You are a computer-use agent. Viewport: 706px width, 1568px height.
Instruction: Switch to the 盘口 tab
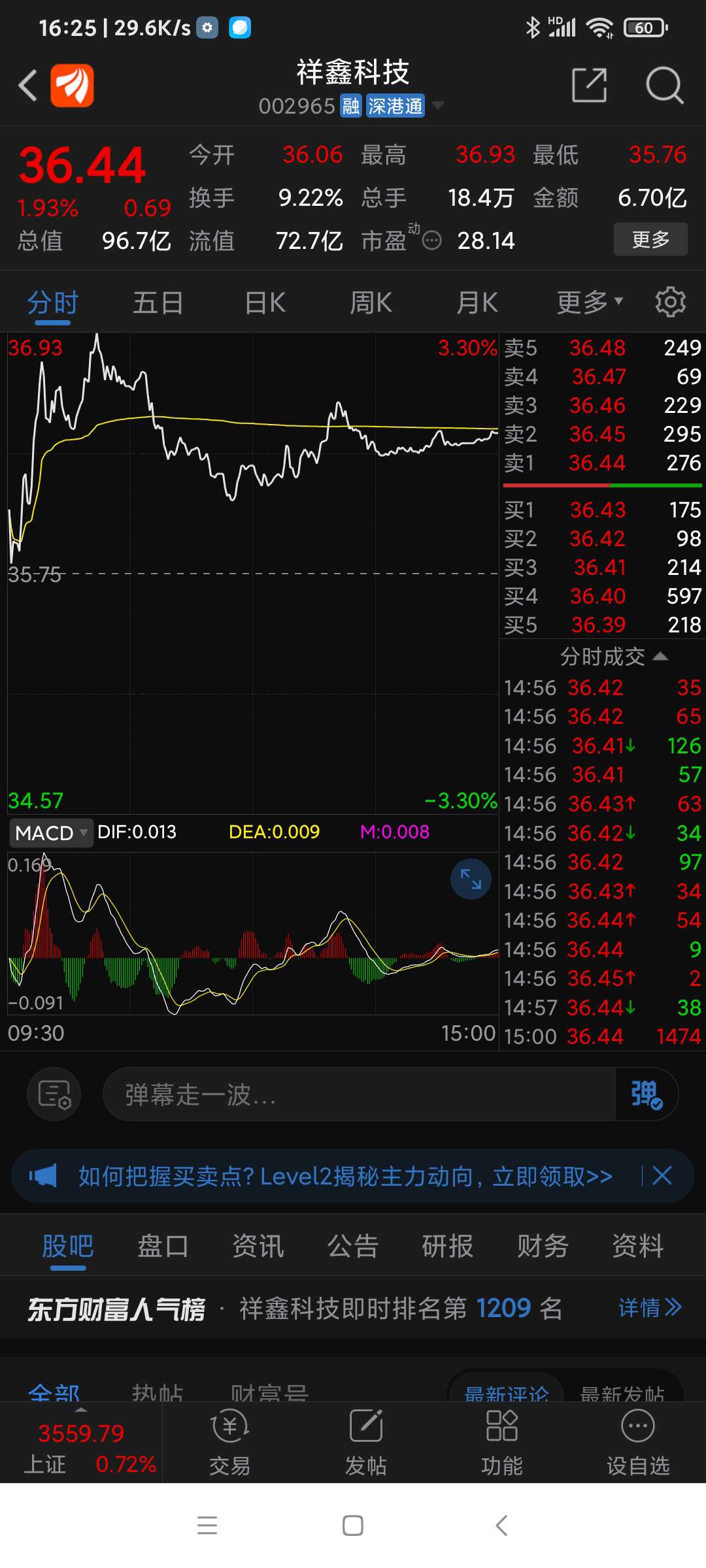pos(163,1246)
